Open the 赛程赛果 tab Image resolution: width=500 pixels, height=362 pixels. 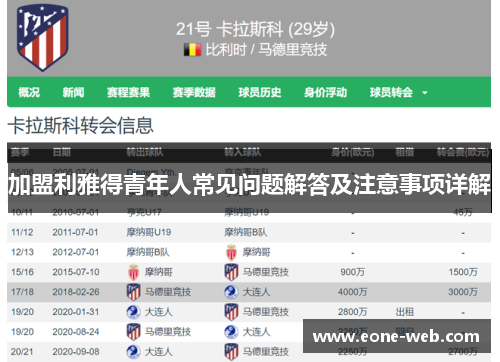coord(128,92)
